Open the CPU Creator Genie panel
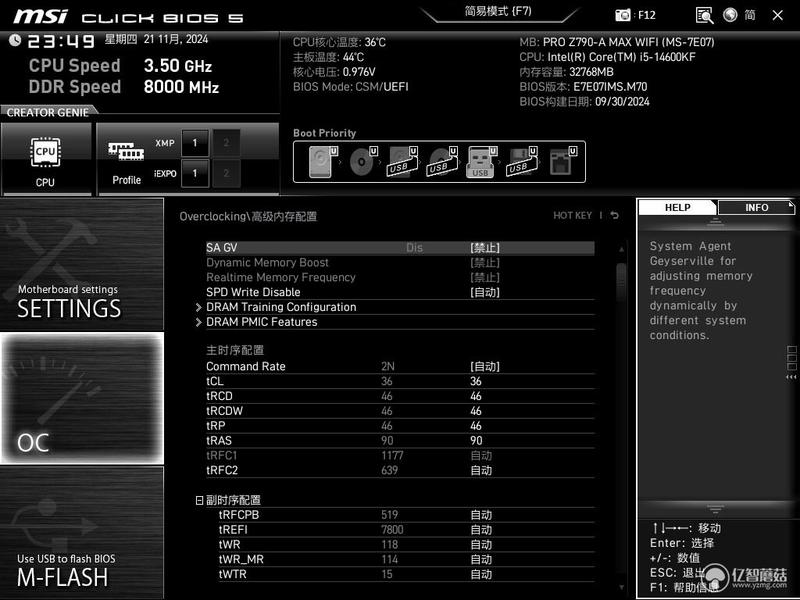This screenshot has height=600, width=800. (x=46, y=159)
